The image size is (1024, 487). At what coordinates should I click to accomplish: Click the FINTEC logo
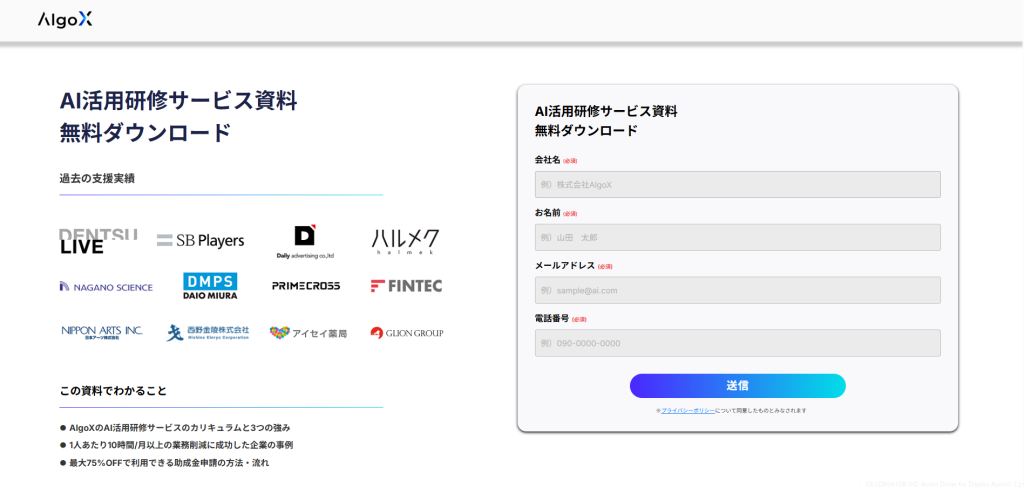tap(406, 286)
